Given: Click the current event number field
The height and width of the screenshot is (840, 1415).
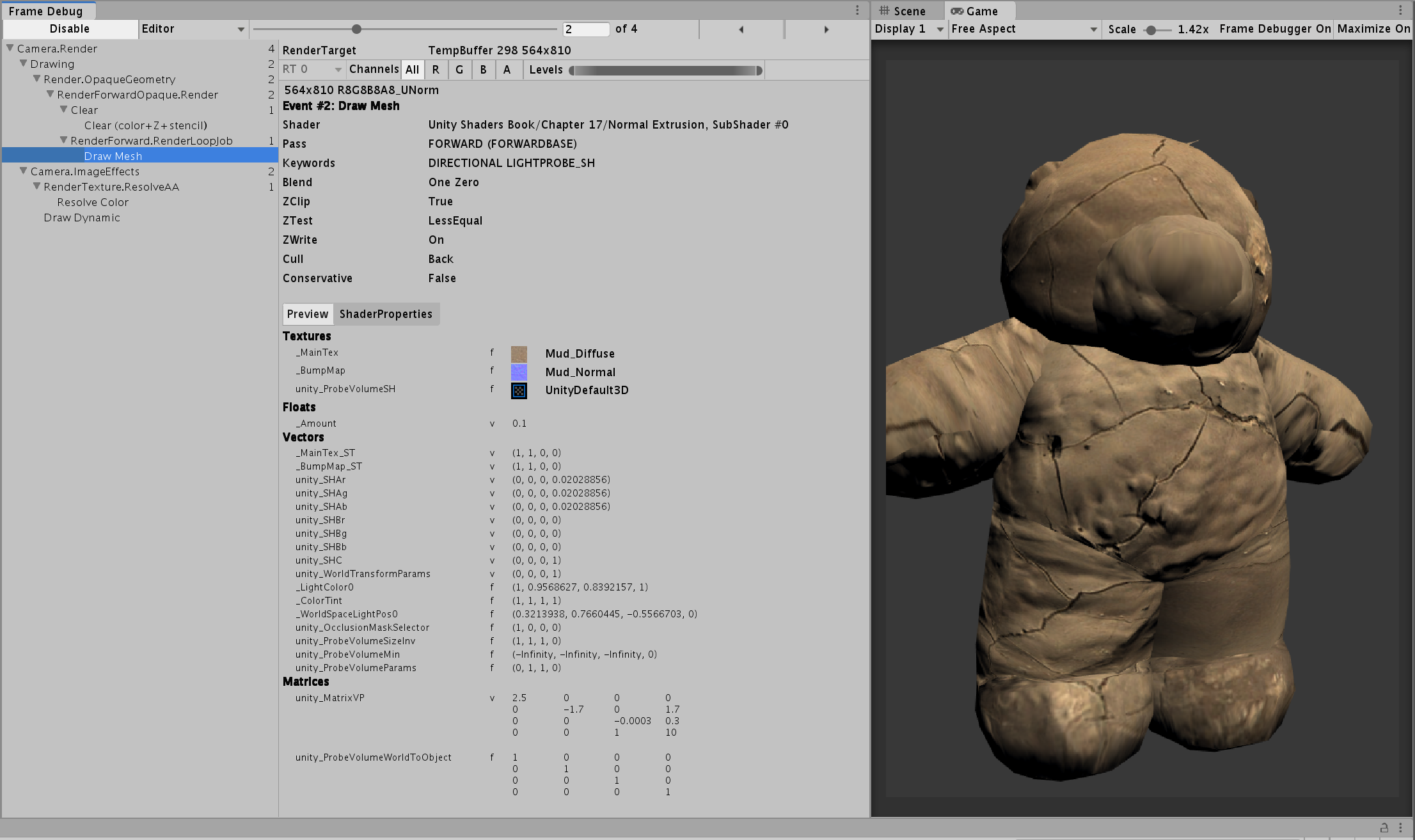Looking at the screenshot, I should (x=586, y=29).
